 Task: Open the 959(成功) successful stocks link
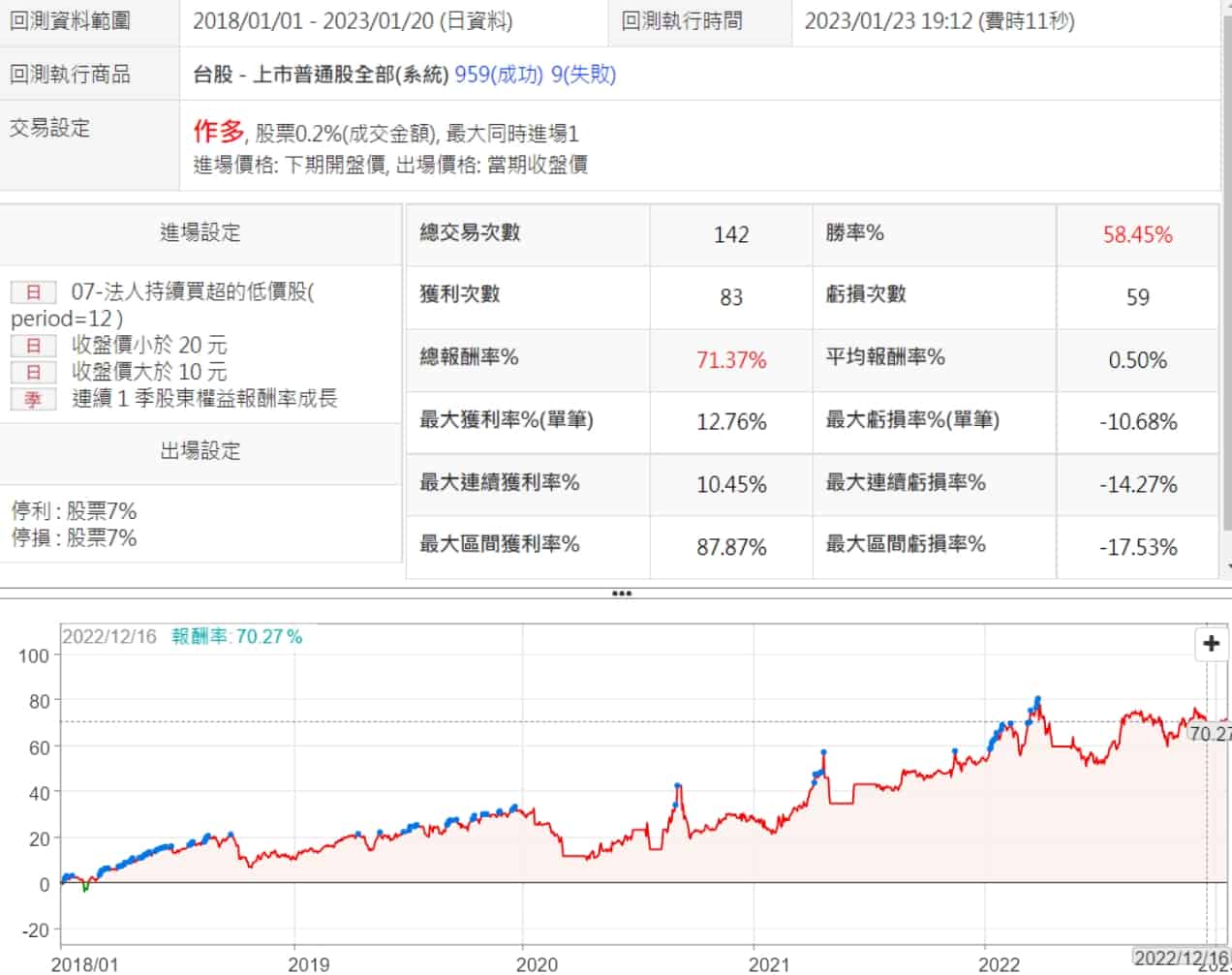pos(499,75)
